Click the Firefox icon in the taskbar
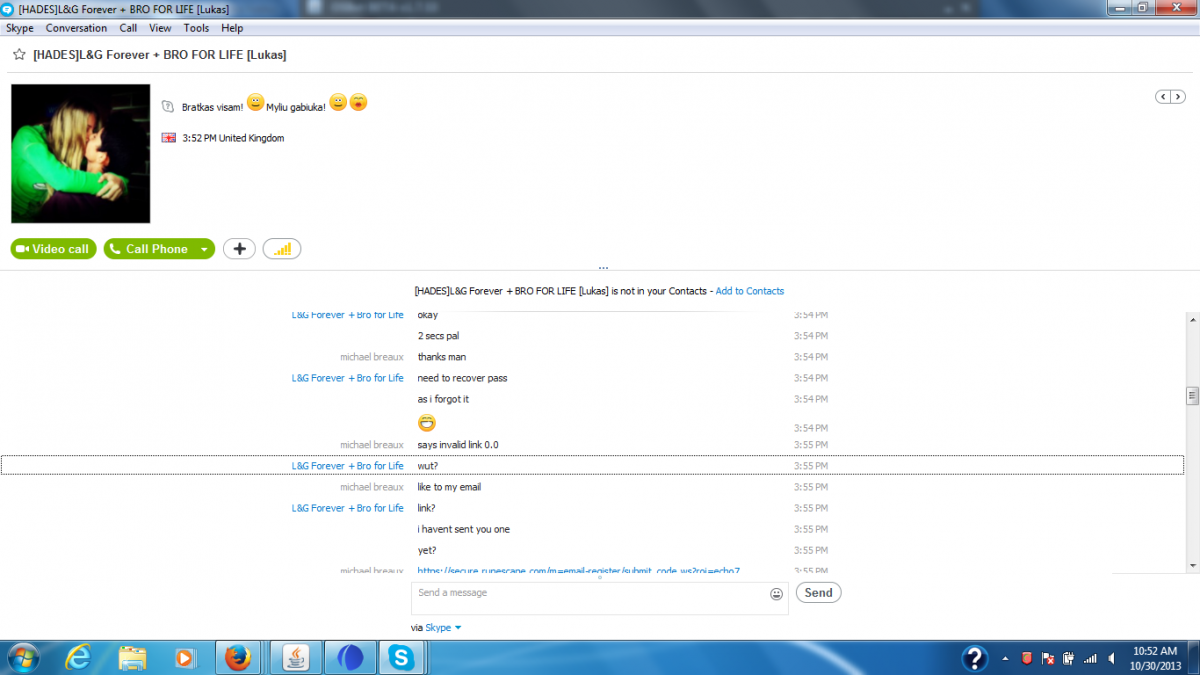 click(237, 658)
